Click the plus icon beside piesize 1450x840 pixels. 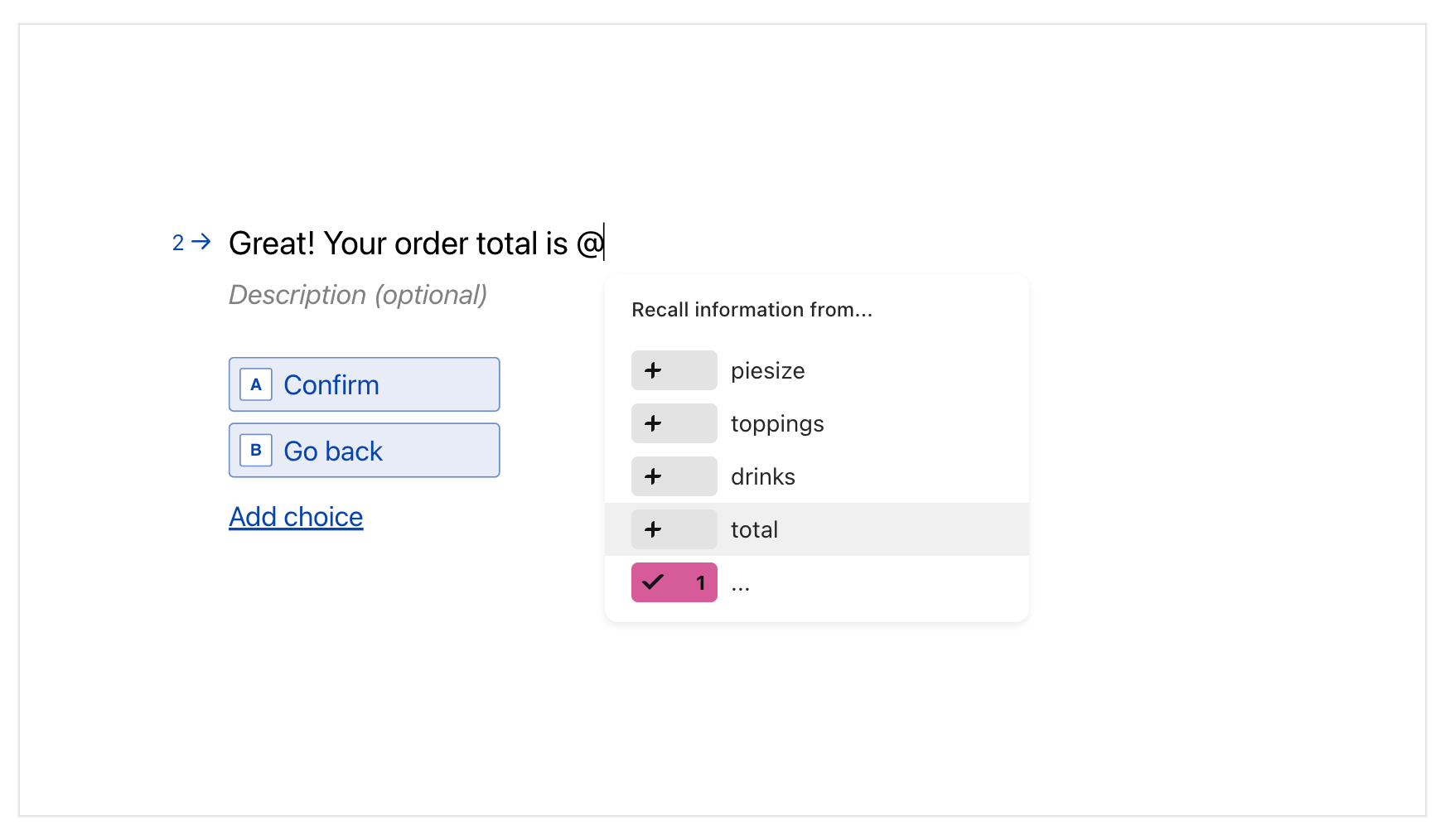(653, 370)
